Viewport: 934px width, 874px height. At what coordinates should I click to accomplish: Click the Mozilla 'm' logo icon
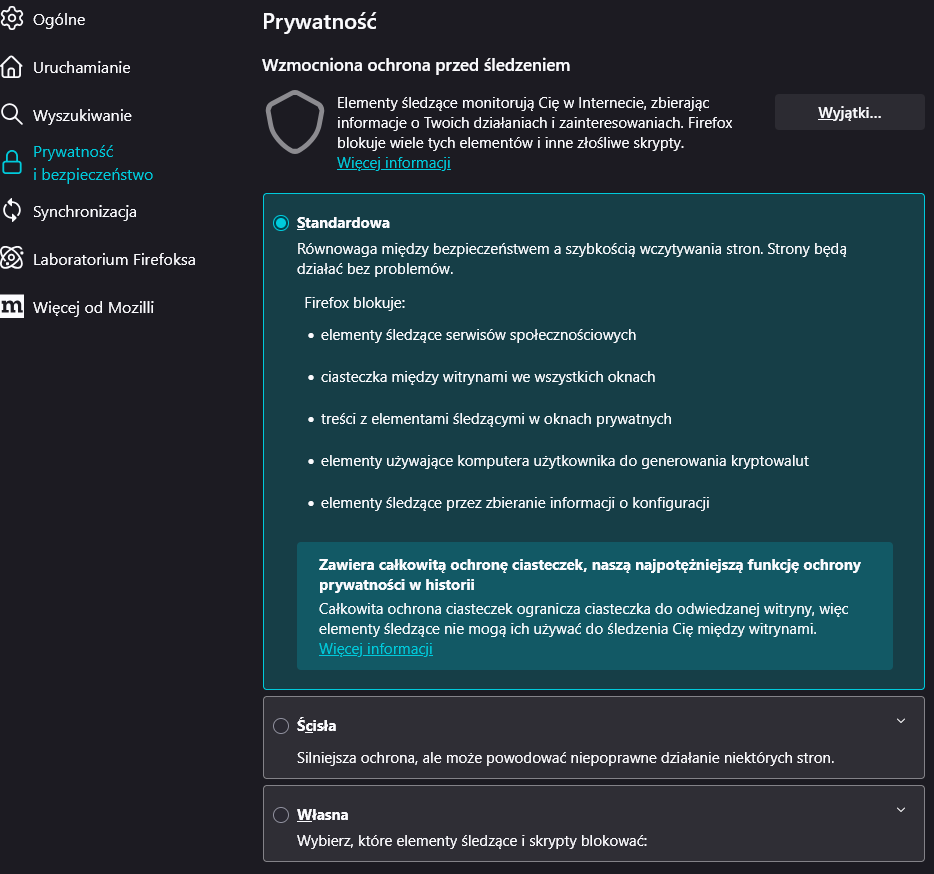12,307
